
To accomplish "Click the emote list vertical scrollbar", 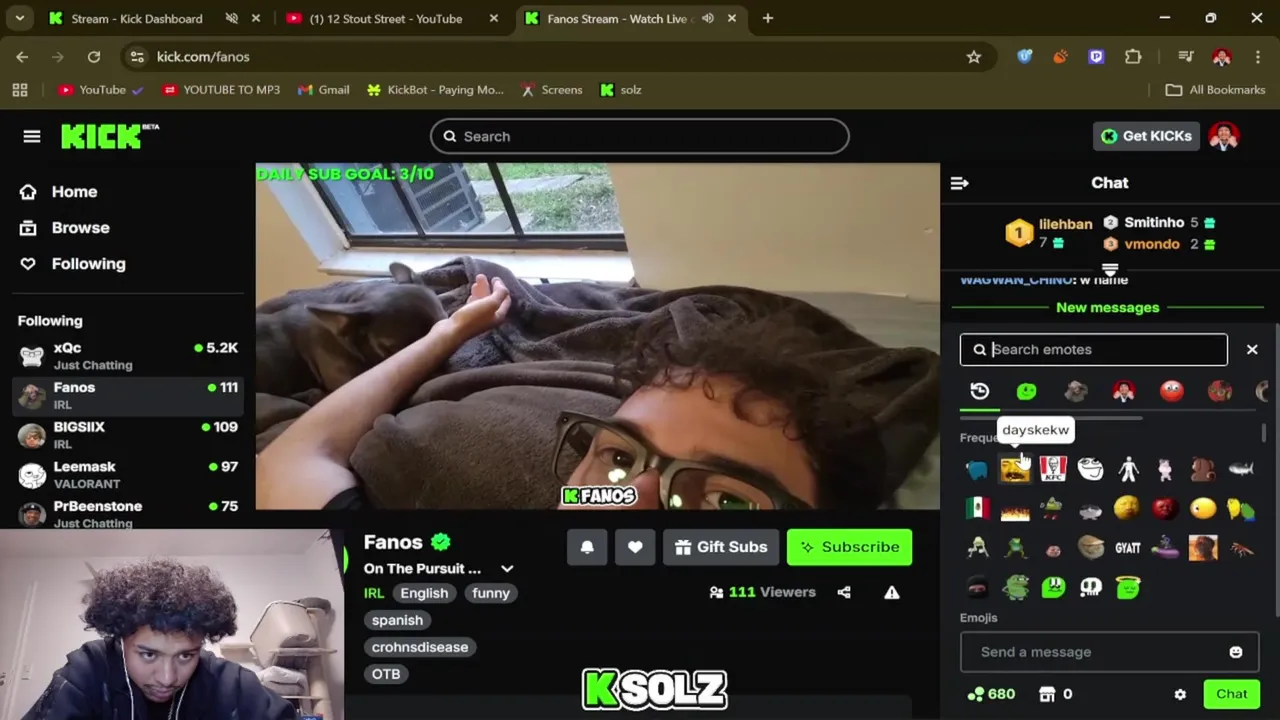I will (1264, 435).
